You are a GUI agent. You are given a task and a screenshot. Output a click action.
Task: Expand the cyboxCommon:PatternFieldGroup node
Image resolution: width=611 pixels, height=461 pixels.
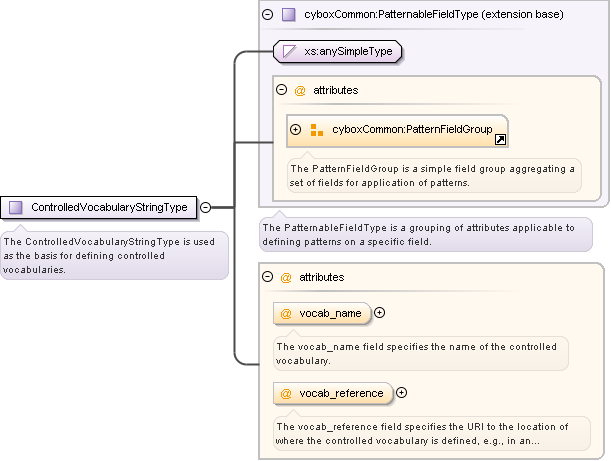tap(295, 130)
